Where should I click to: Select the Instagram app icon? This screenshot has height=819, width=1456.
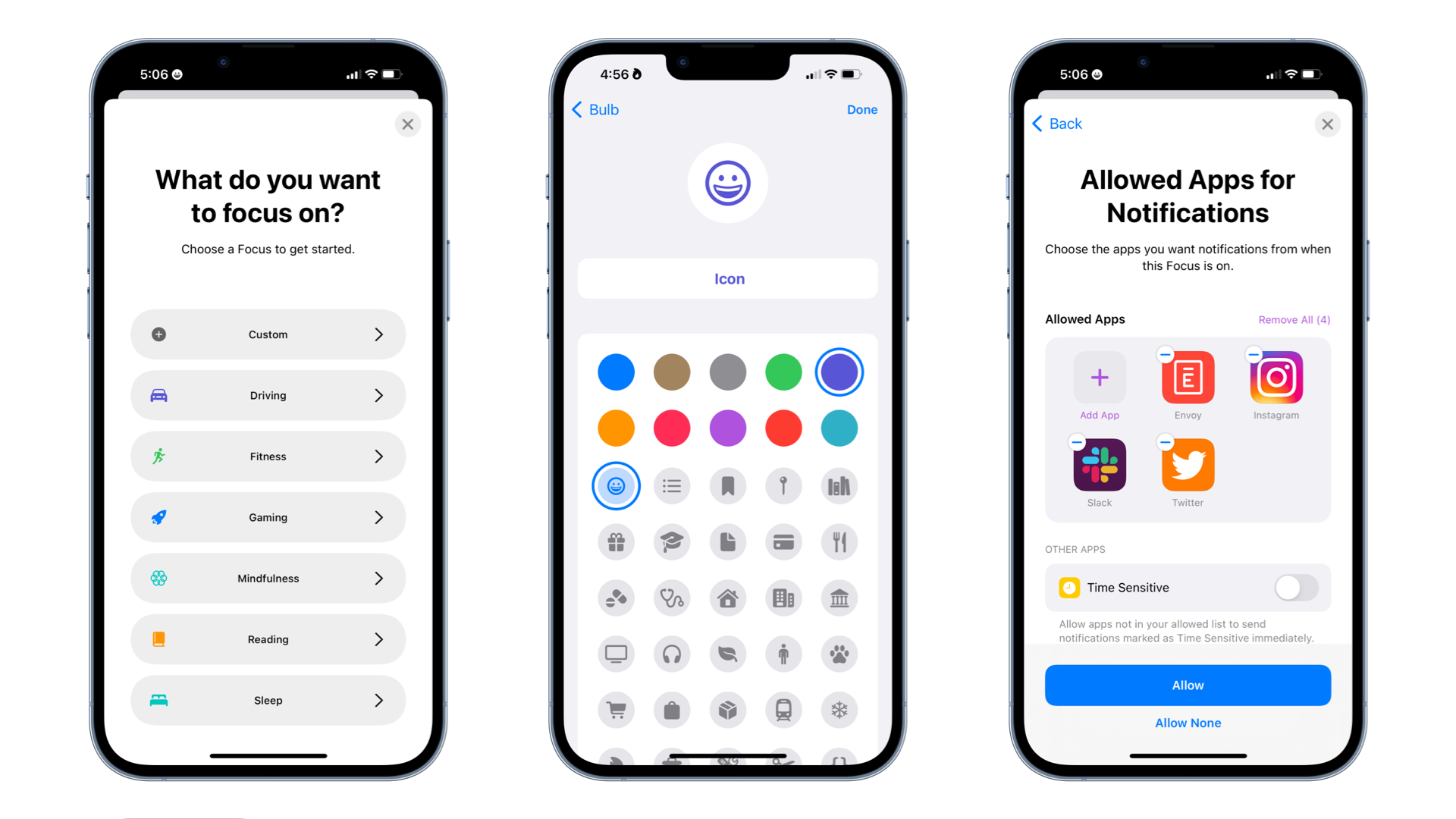(x=1277, y=378)
